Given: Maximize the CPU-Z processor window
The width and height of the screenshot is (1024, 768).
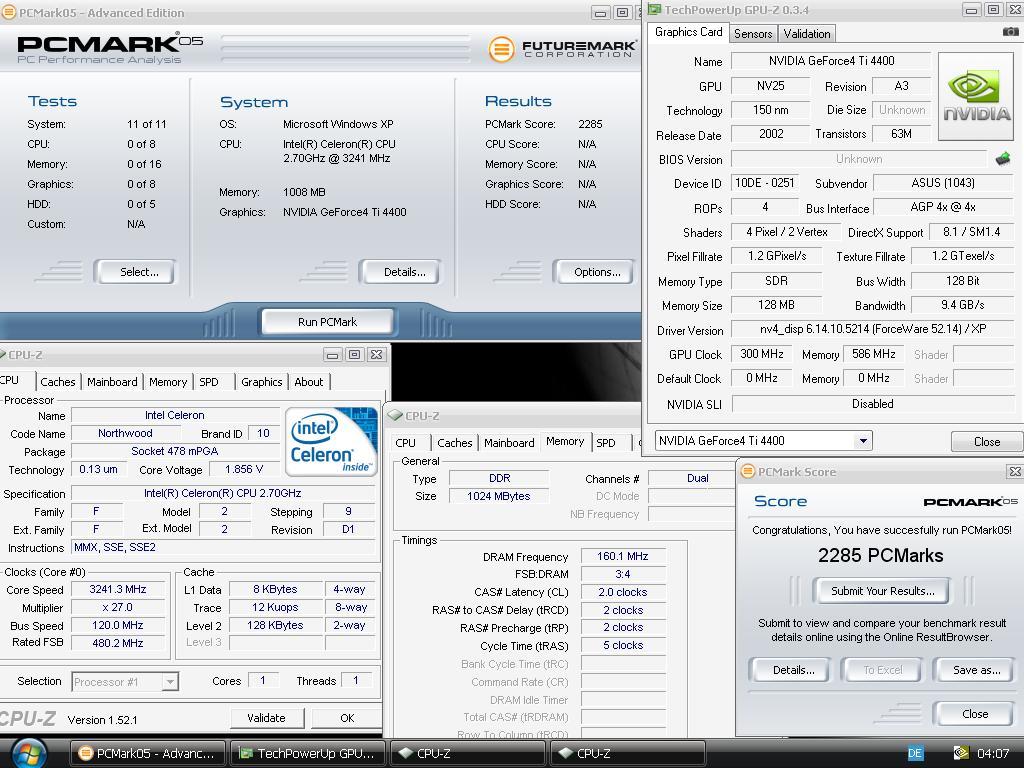Looking at the screenshot, I should point(355,355).
